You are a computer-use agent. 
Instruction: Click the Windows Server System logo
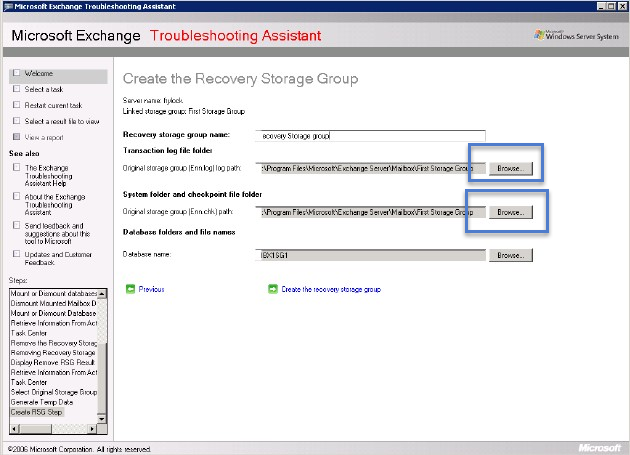tap(576, 35)
